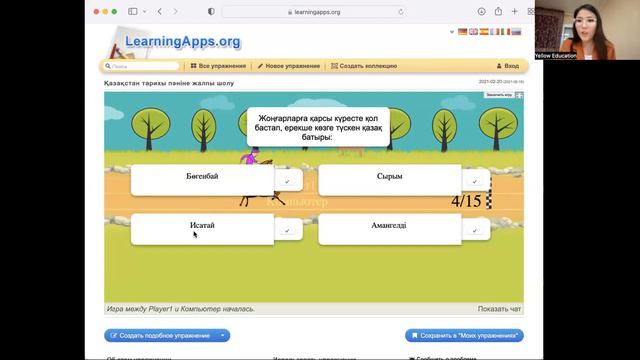Switch language with the Italian flag
Viewport: 640px width, 360px height.
pyautogui.click(x=505, y=32)
